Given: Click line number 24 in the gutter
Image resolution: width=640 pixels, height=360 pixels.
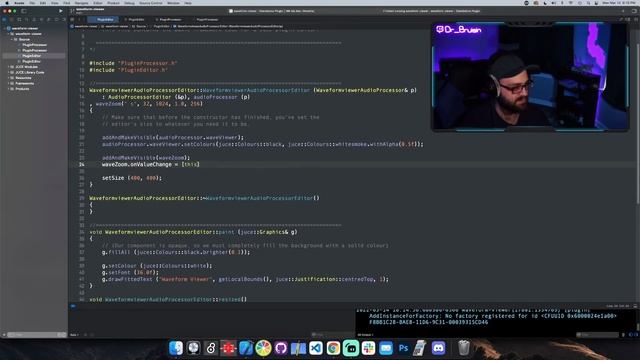Looking at the screenshot, I should [82, 164].
